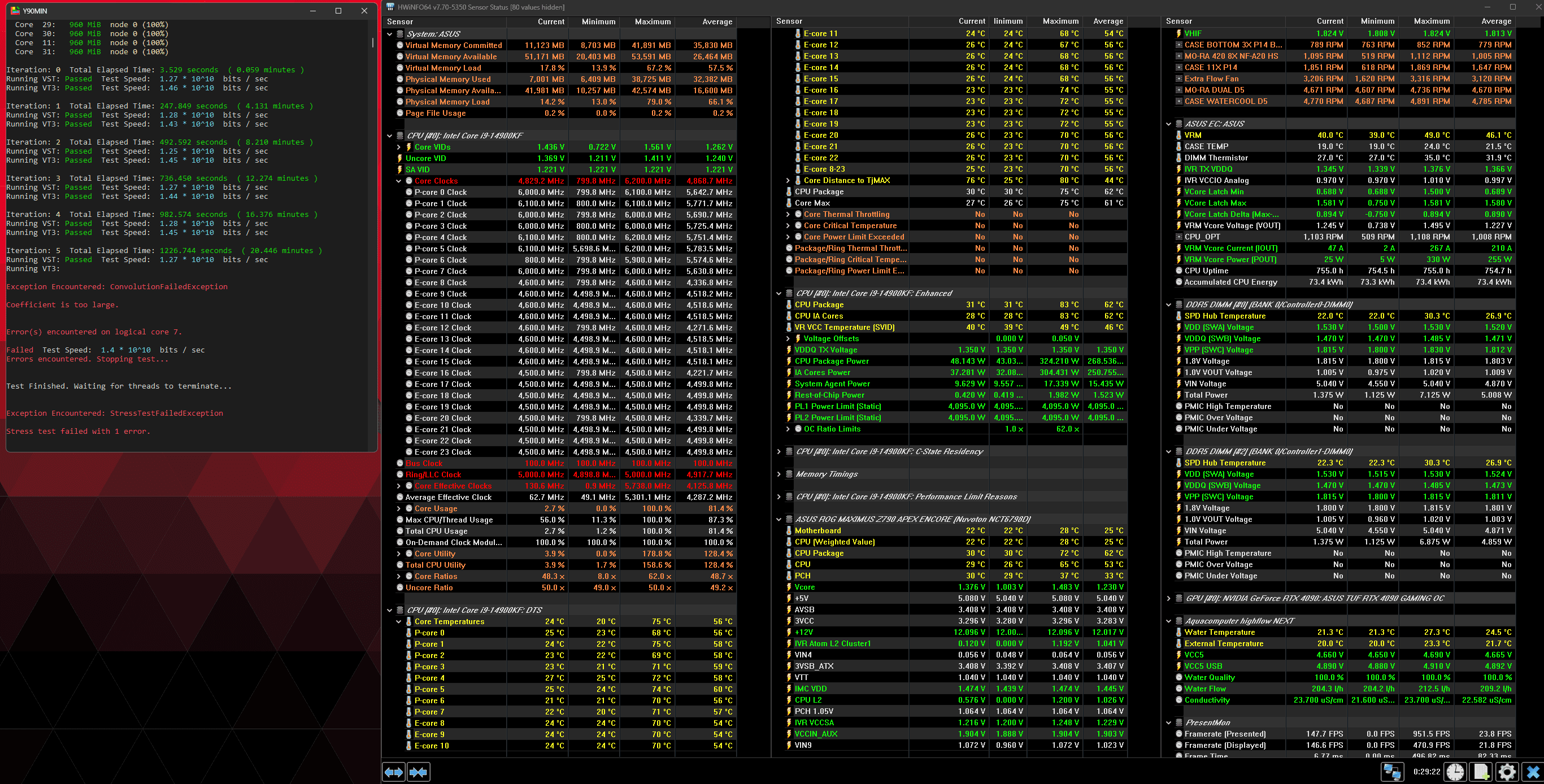Expand the OC Ratio Limits row
The width and height of the screenshot is (1544, 784).
(x=788, y=429)
